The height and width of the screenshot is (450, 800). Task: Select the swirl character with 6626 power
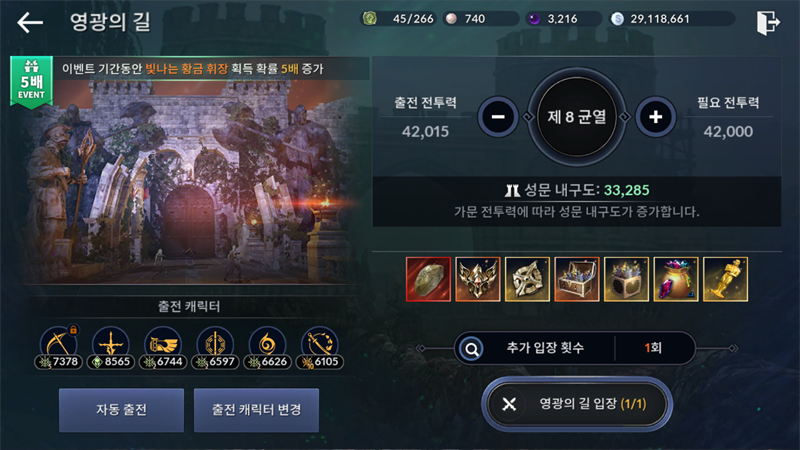pyautogui.click(x=267, y=348)
